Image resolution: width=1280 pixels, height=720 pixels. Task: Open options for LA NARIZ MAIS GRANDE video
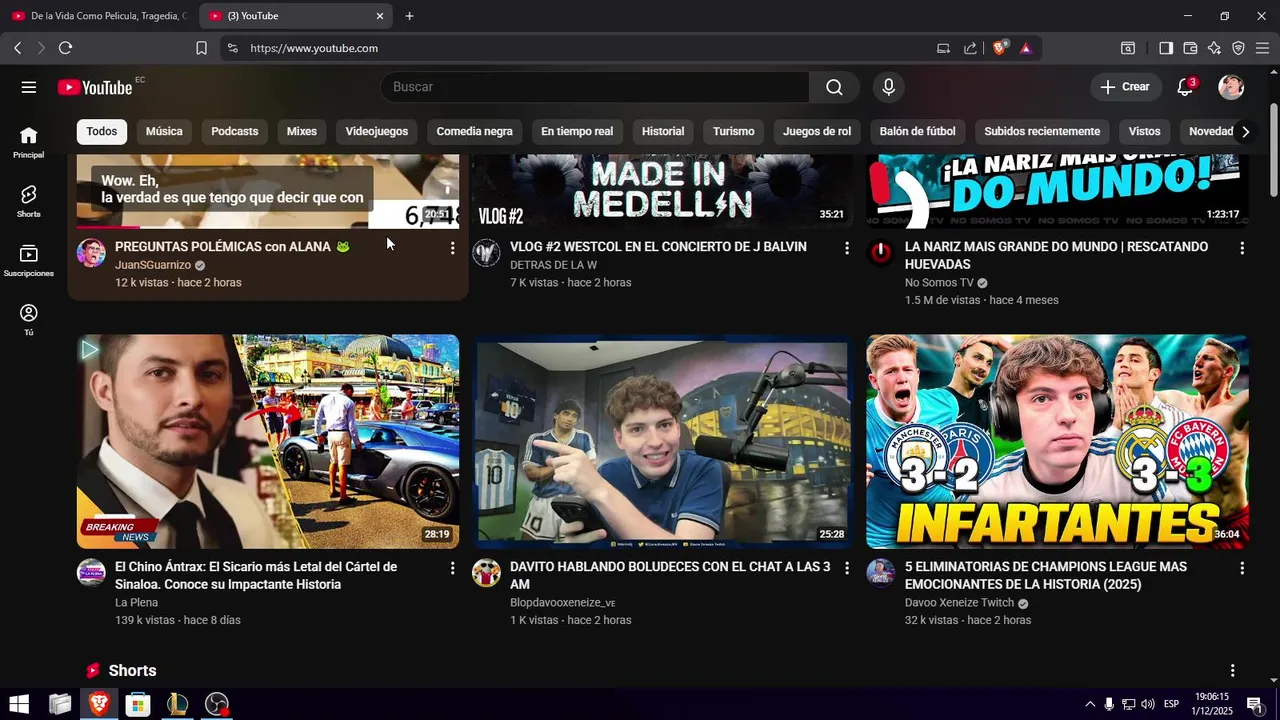(x=1242, y=248)
